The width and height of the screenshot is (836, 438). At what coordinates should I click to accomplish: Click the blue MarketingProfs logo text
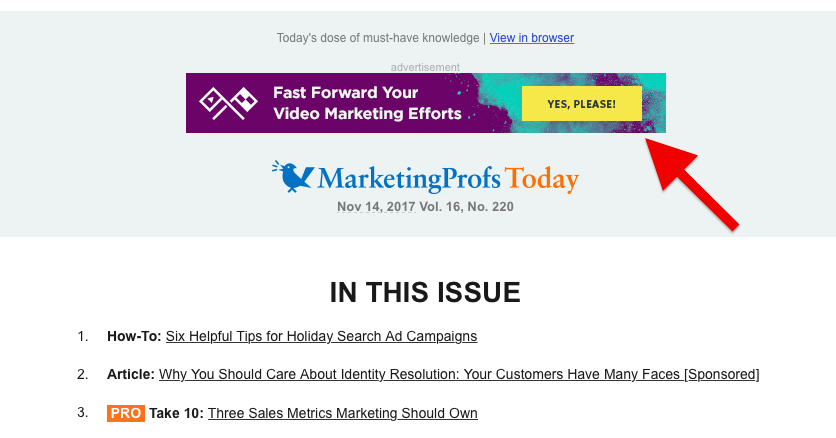click(x=409, y=179)
